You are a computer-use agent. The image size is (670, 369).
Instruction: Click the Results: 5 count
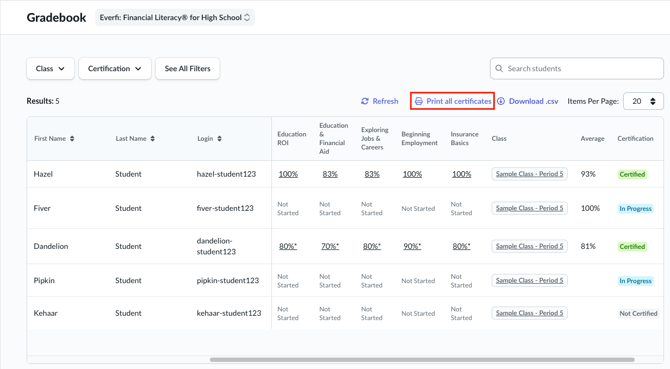pos(43,101)
